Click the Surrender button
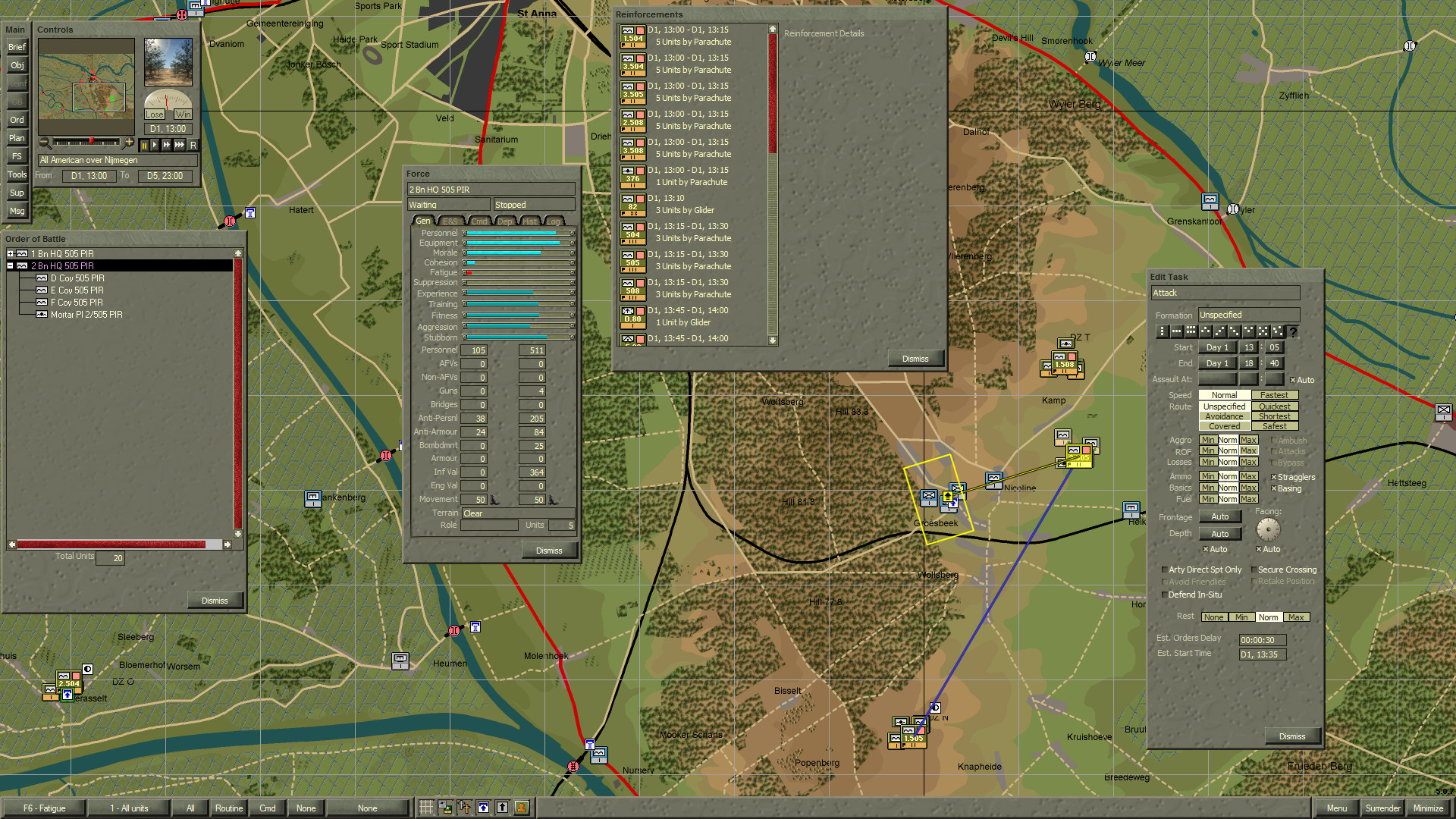 tap(1383, 808)
